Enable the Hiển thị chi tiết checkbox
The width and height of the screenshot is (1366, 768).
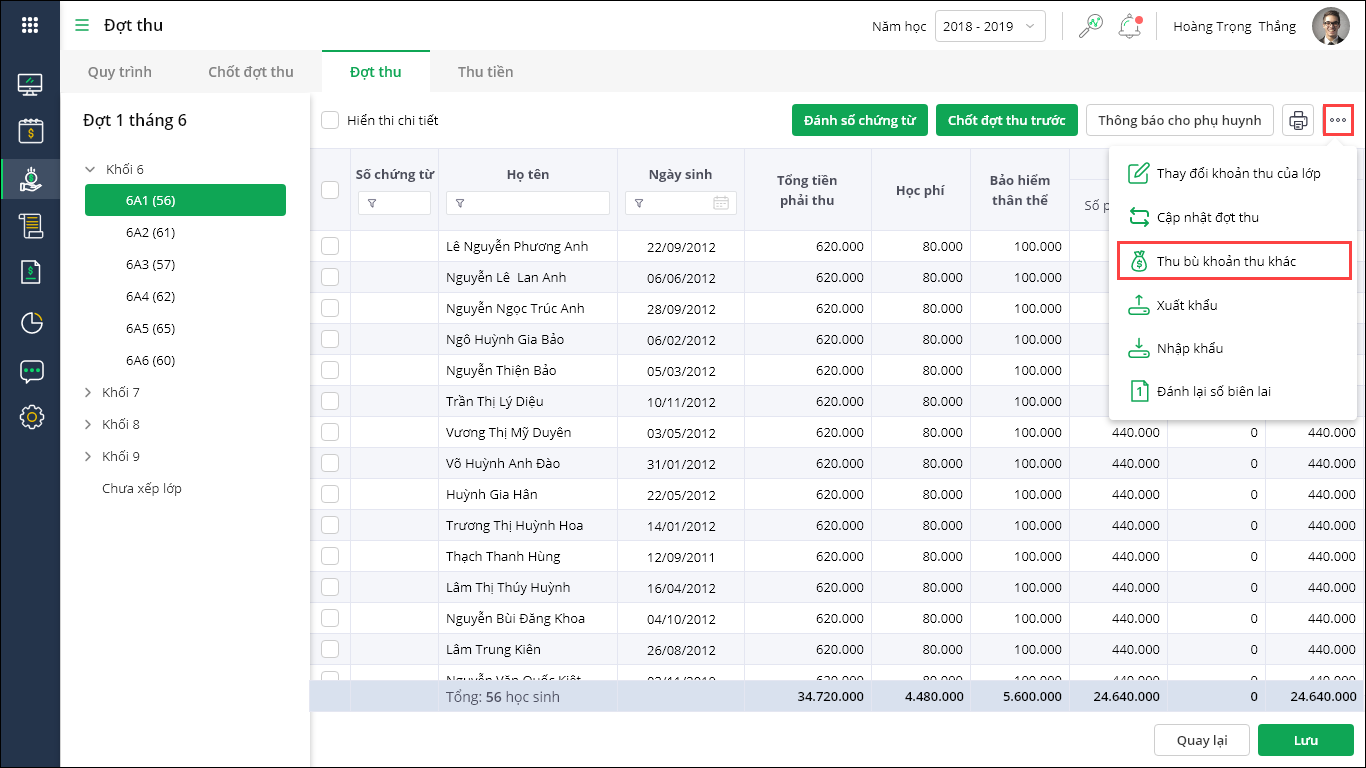point(330,120)
